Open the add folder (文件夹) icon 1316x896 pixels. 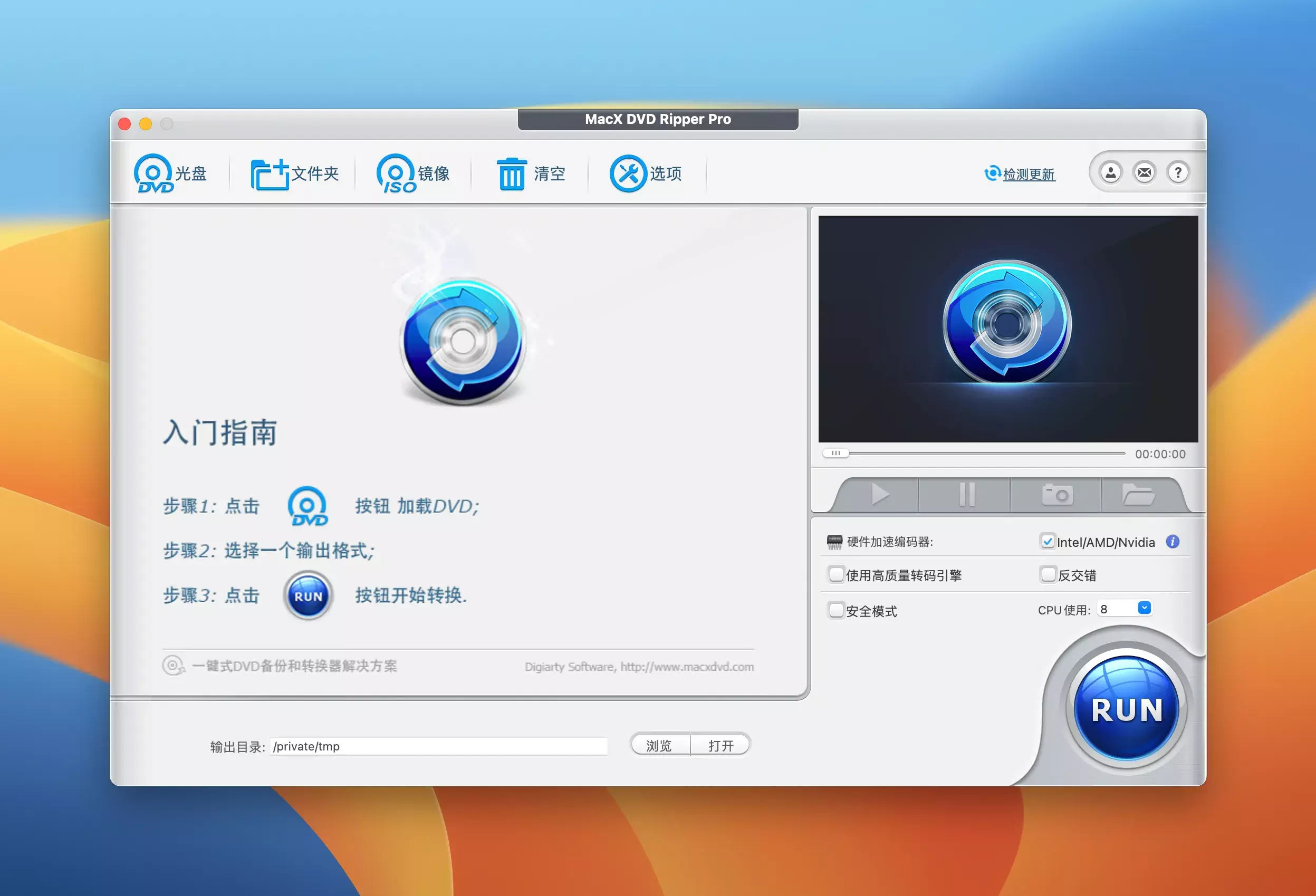tap(270, 175)
